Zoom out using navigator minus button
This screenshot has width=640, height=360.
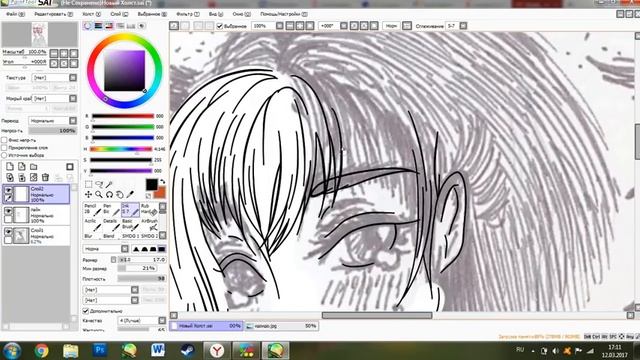tap(54, 53)
